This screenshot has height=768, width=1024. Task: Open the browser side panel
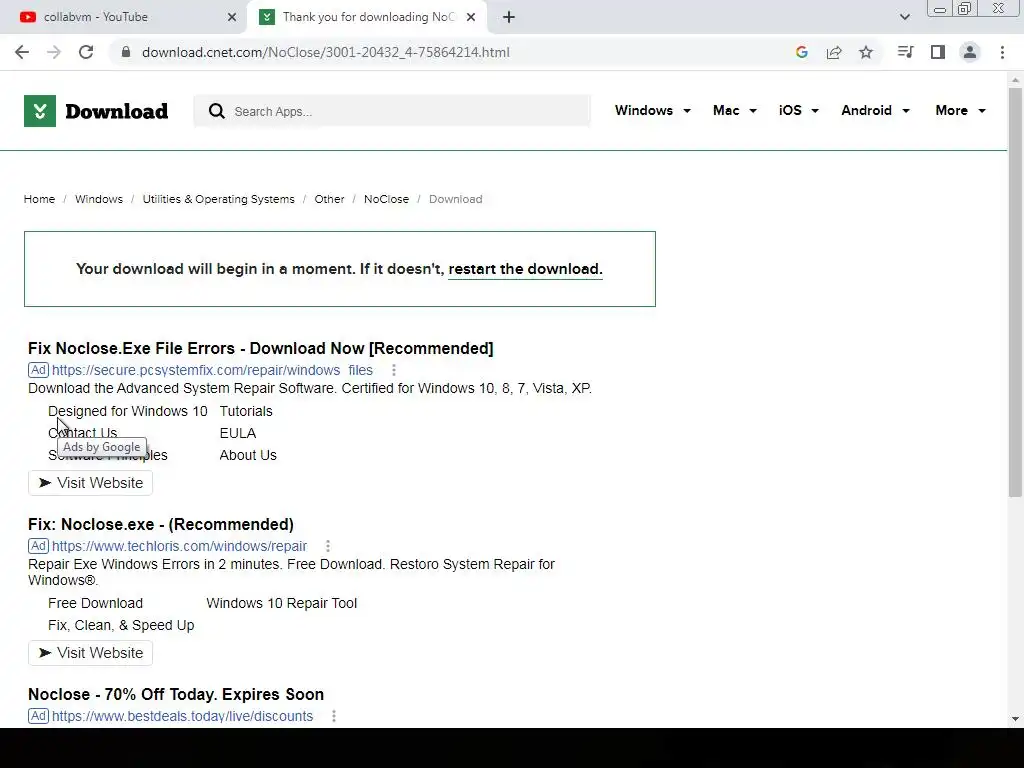(x=938, y=52)
